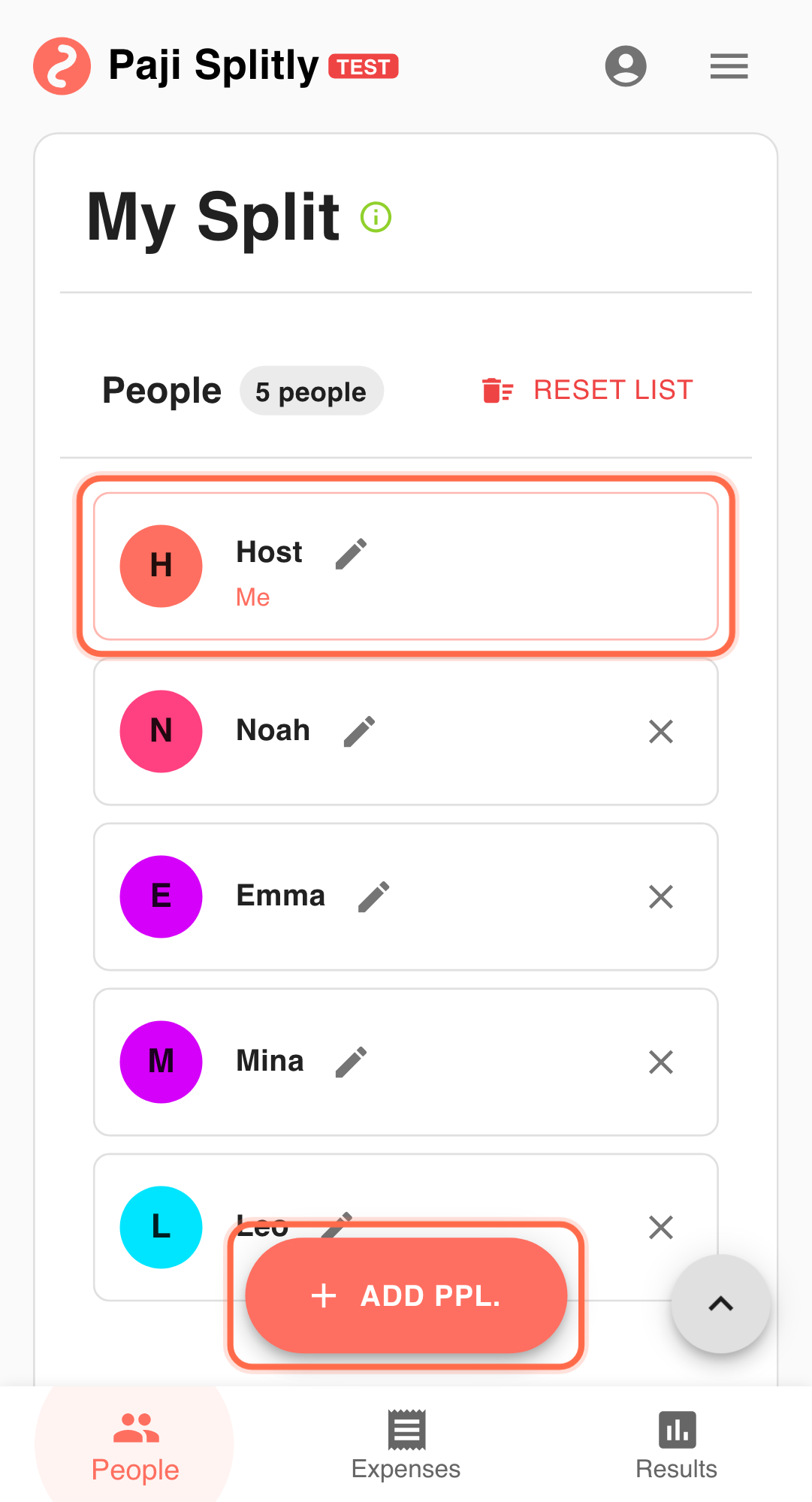
Task: Open the account profile icon
Action: pos(626,66)
